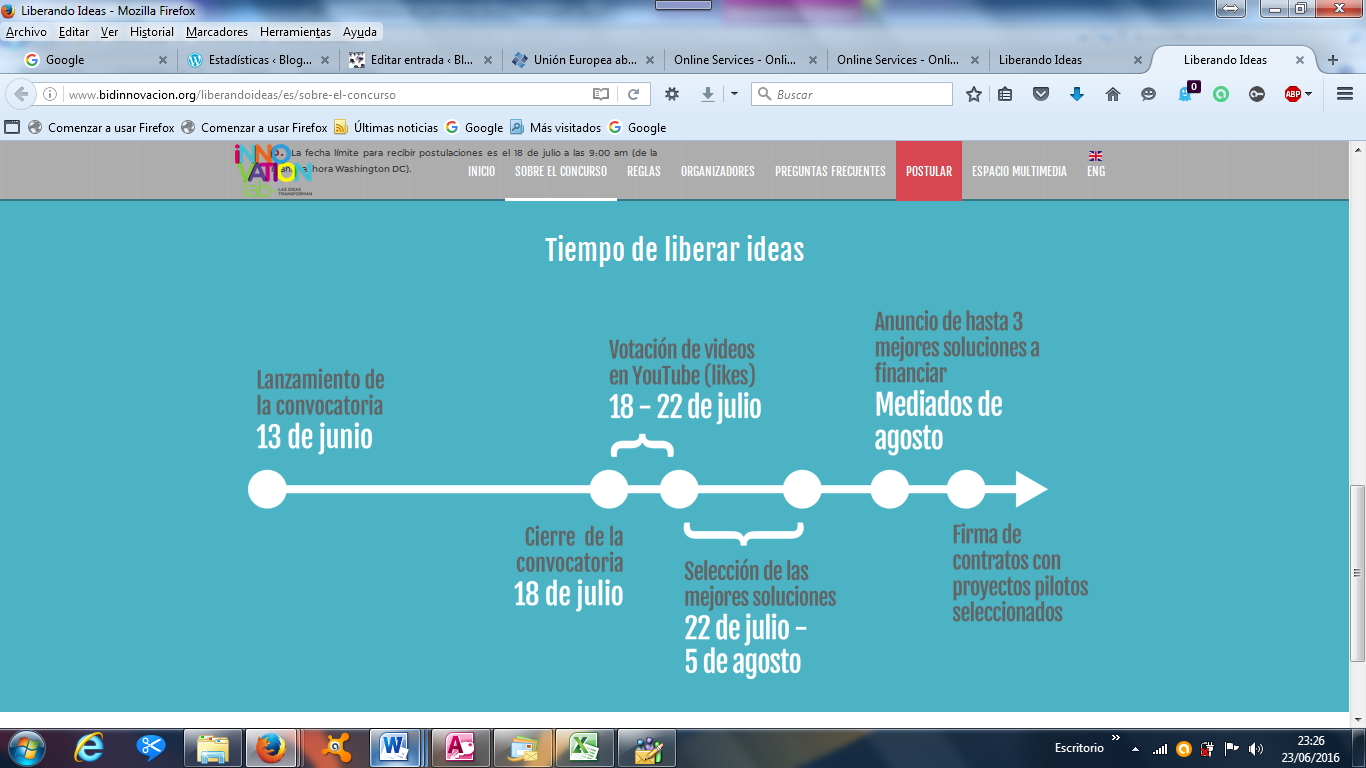Open a new tab with plus button
The image size is (1366, 768).
[x=1332, y=60]
